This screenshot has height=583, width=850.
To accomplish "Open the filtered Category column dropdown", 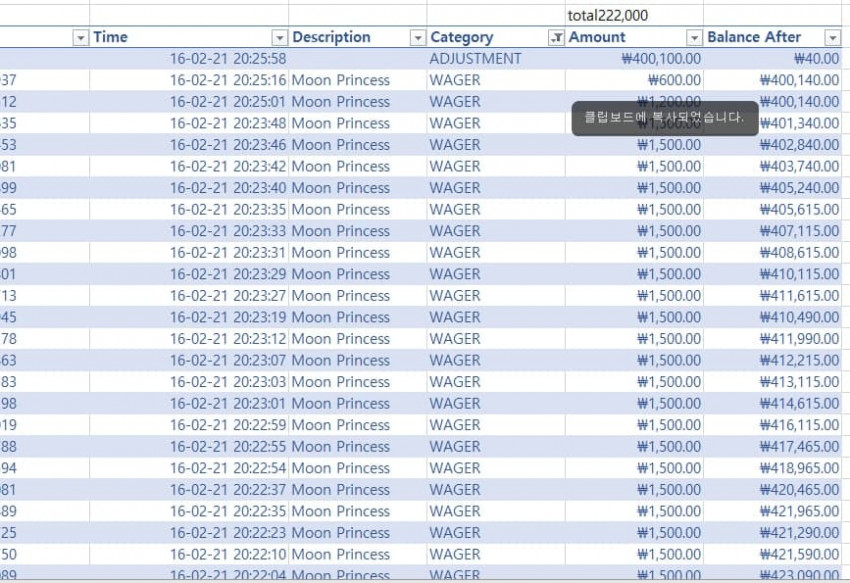I will coord(556,37).
